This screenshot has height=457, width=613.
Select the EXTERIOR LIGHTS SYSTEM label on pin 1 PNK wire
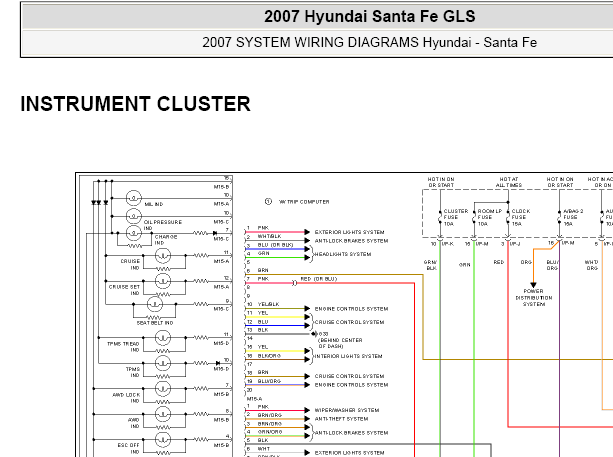click(350, 232)
